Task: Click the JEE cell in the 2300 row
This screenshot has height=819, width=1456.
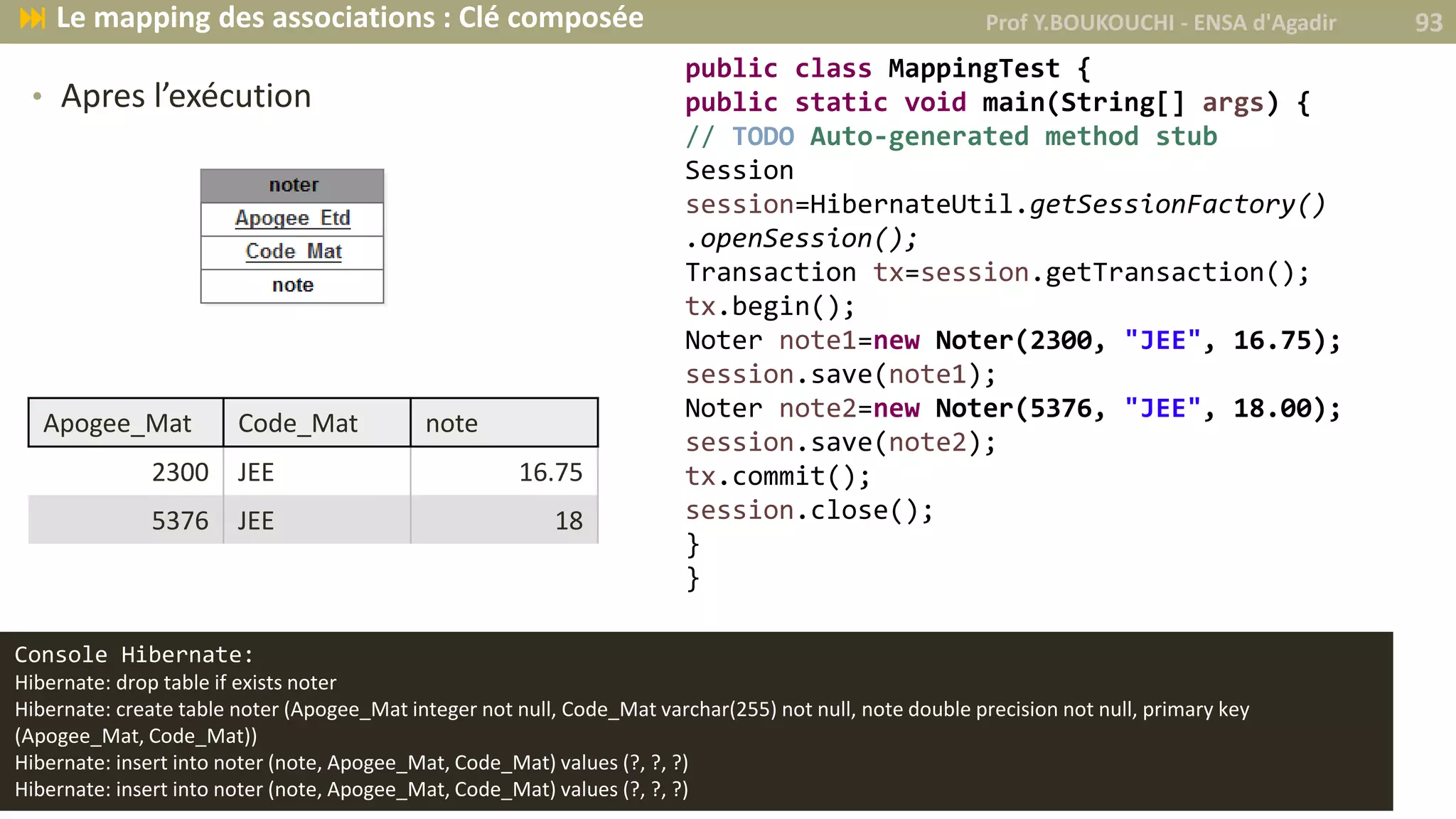Action: point(317,472)
